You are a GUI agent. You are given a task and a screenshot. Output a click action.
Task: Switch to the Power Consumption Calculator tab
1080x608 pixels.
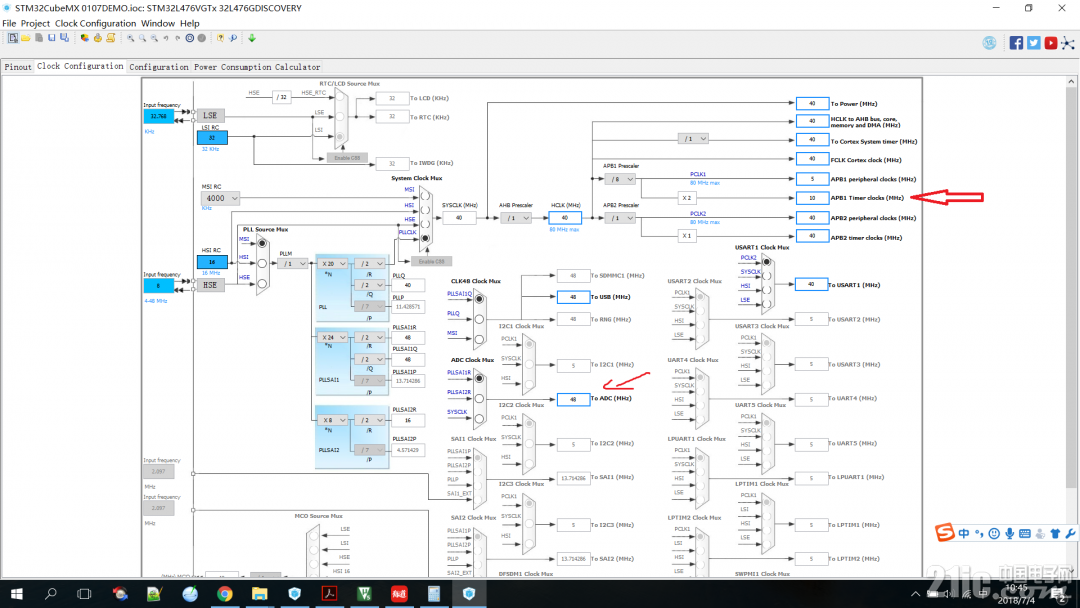tap(257, 67)
